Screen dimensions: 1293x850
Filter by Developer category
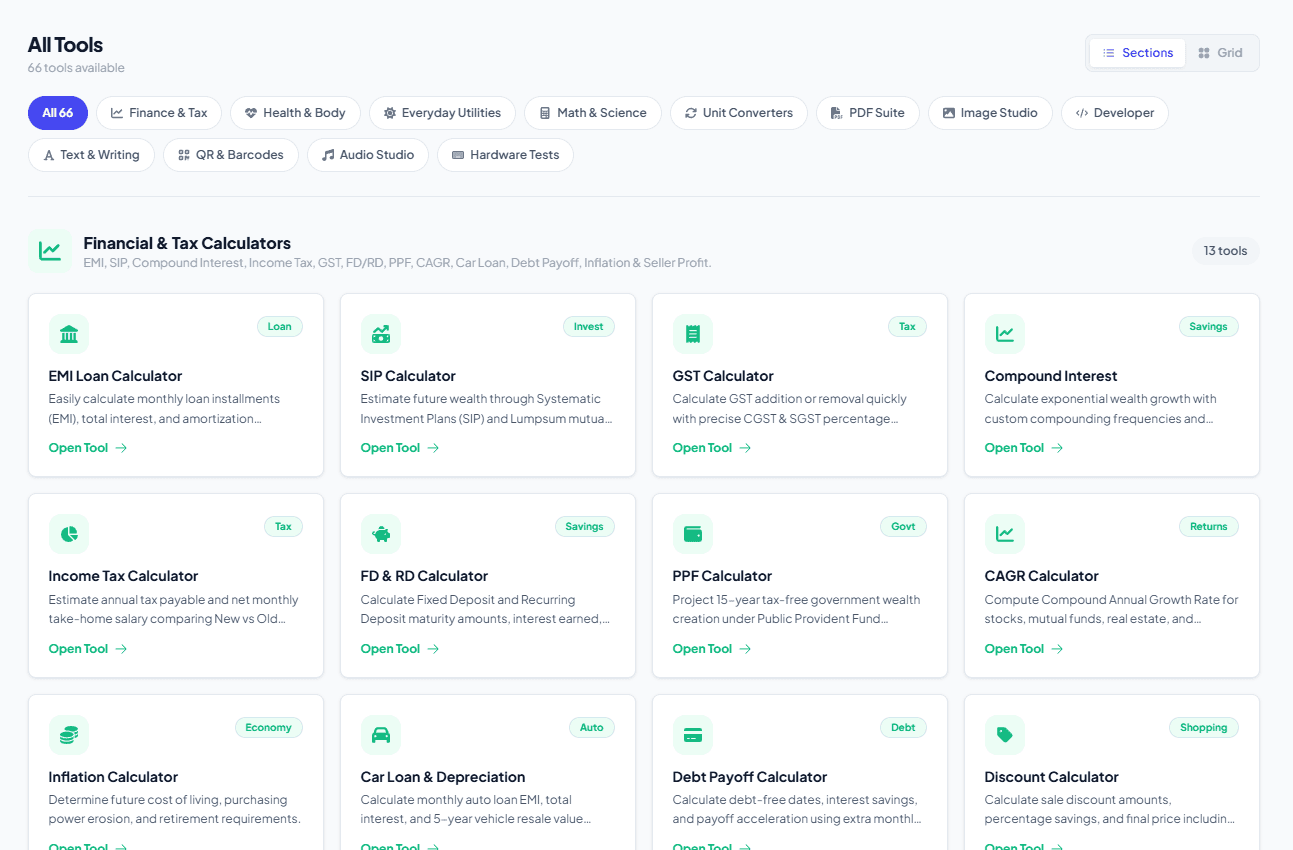(1115, 113)
